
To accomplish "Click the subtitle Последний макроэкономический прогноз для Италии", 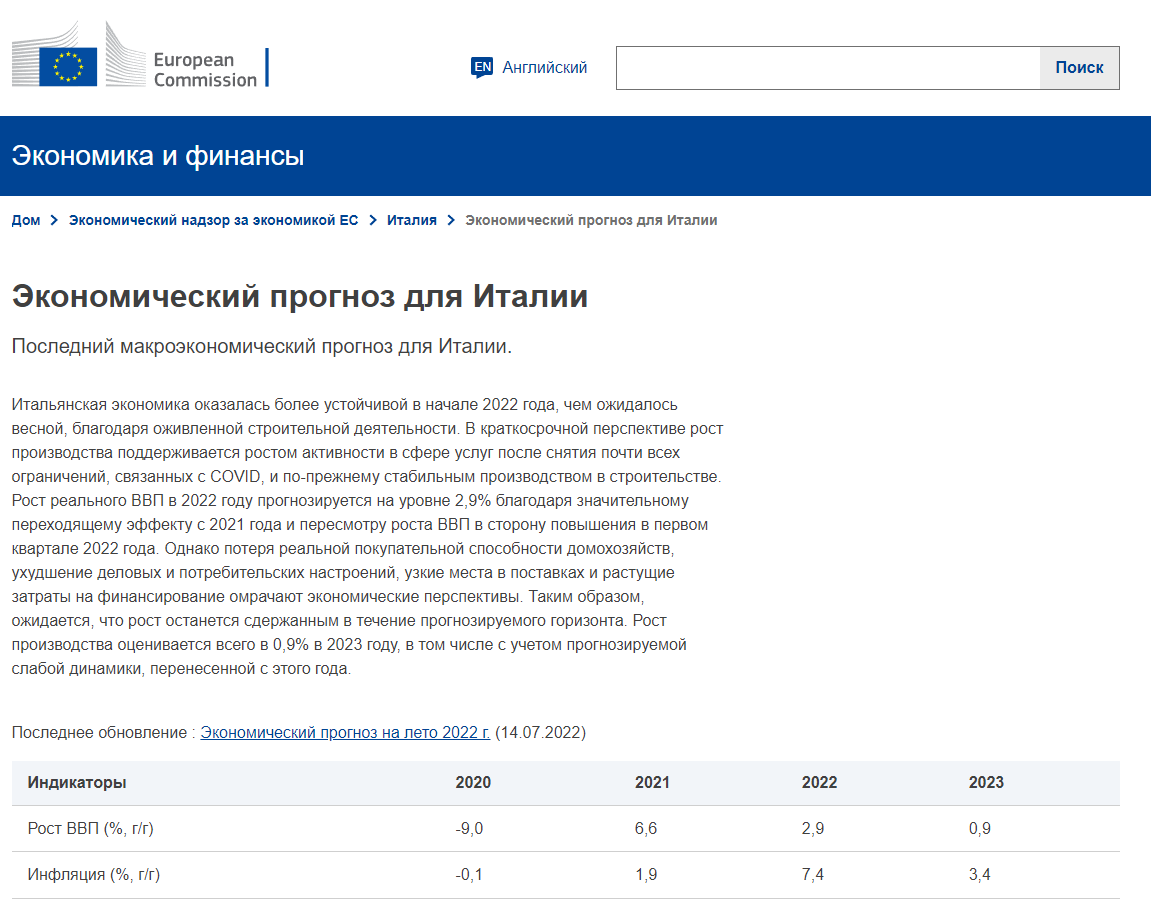I will [261, 347].
